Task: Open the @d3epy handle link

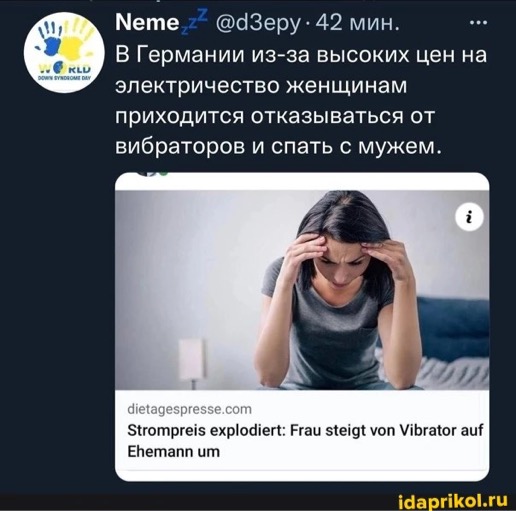Action: click(x=258, y=24)
